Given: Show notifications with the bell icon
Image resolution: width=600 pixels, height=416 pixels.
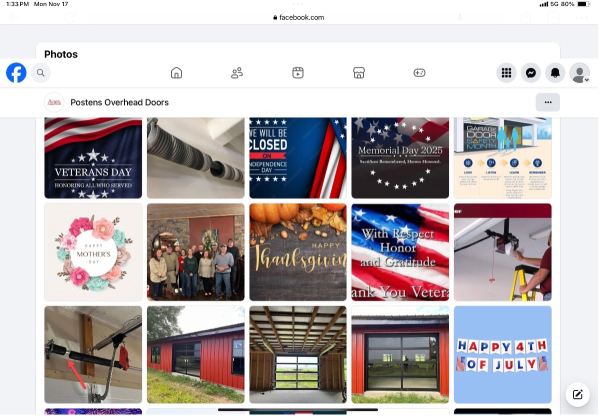Looking at the screenshot, I should click(x=555, y=73).
